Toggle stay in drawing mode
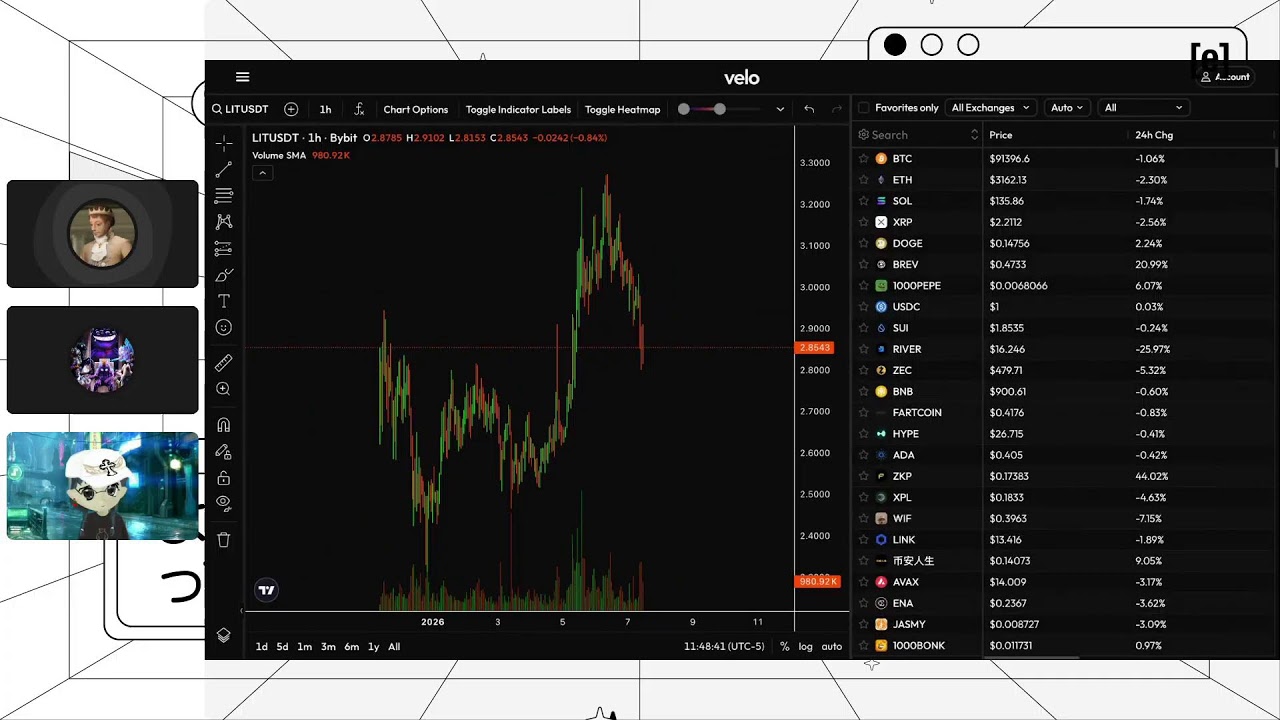 click(x=223, y=452)
